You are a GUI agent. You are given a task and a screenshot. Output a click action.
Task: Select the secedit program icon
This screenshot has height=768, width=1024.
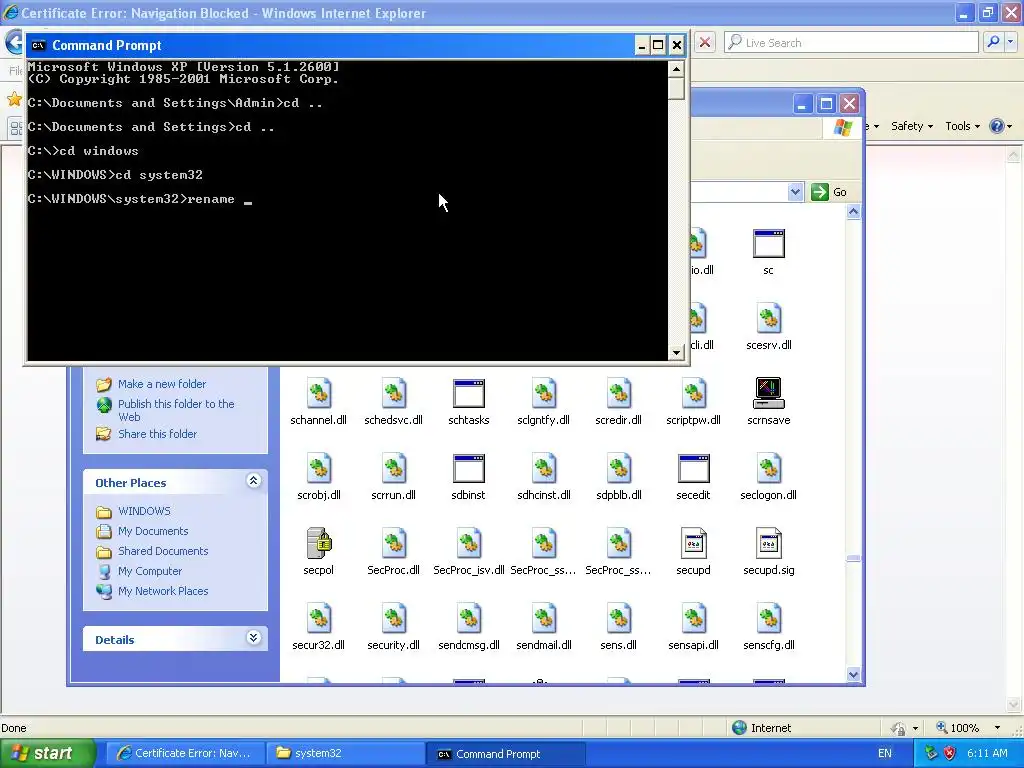pyautogui.click(x=694, y=469)
